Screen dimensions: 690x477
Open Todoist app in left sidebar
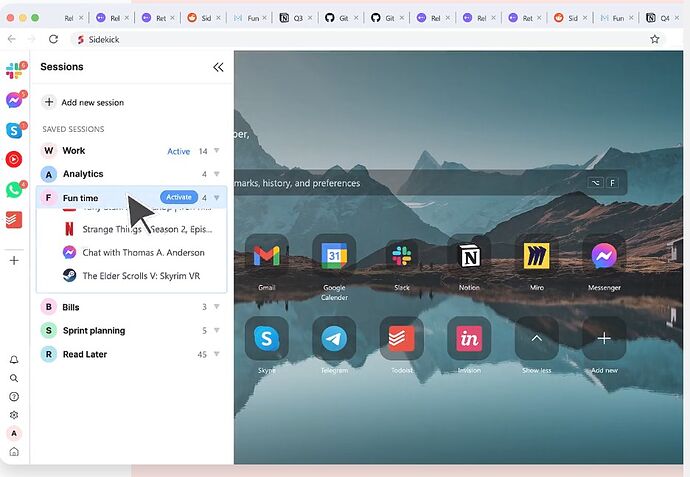(14, 220)
